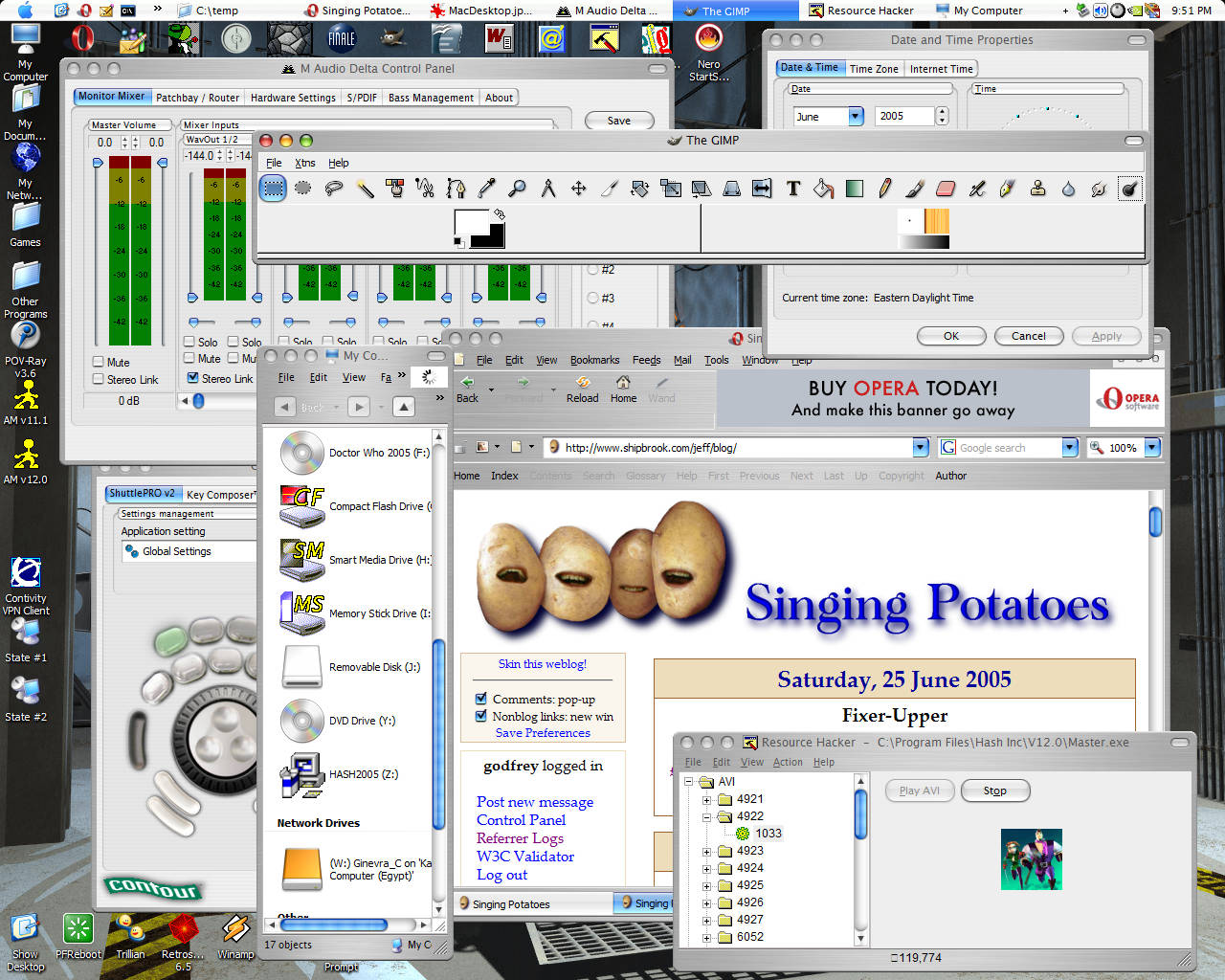Swap foreground and background colors arrow
1225x980 pixels.
499,214
